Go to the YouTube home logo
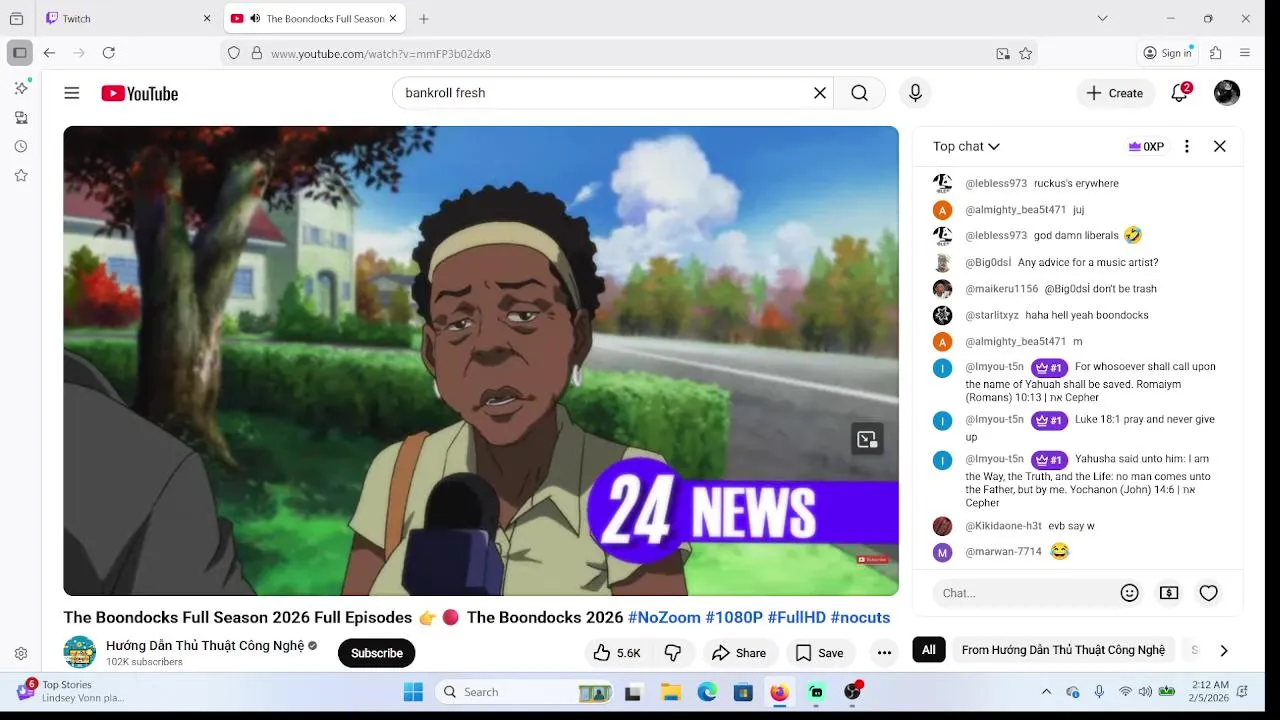The width and height of the screenshot is (1280, 720). click(x=139, y=93)
